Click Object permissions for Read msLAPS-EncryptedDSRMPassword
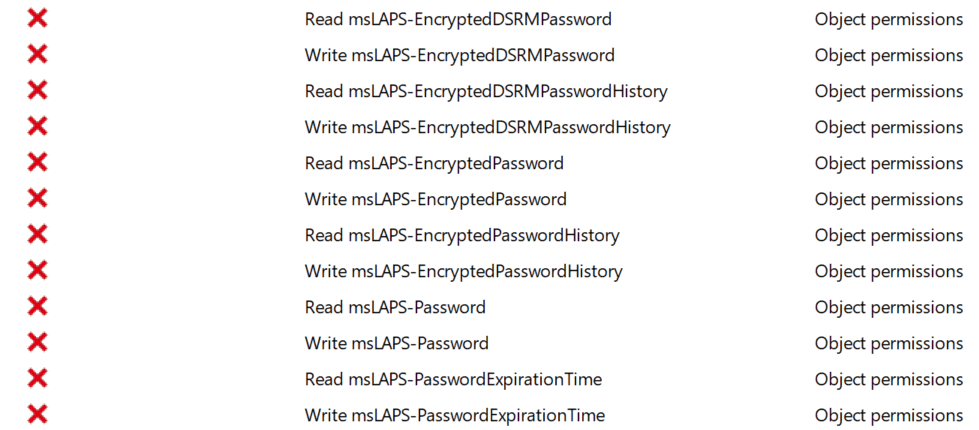Image resolution: width=979 pixels, height=430 pixels. (889, 19)
